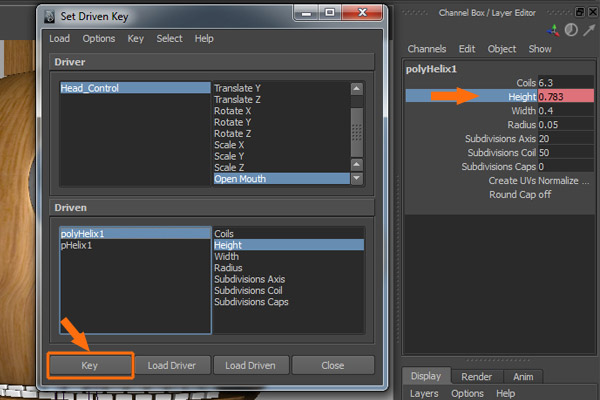Click the Width value field 0.4
Image resolution: width=600 pixels, height=400 pixels.
click(x=566, y=111)
